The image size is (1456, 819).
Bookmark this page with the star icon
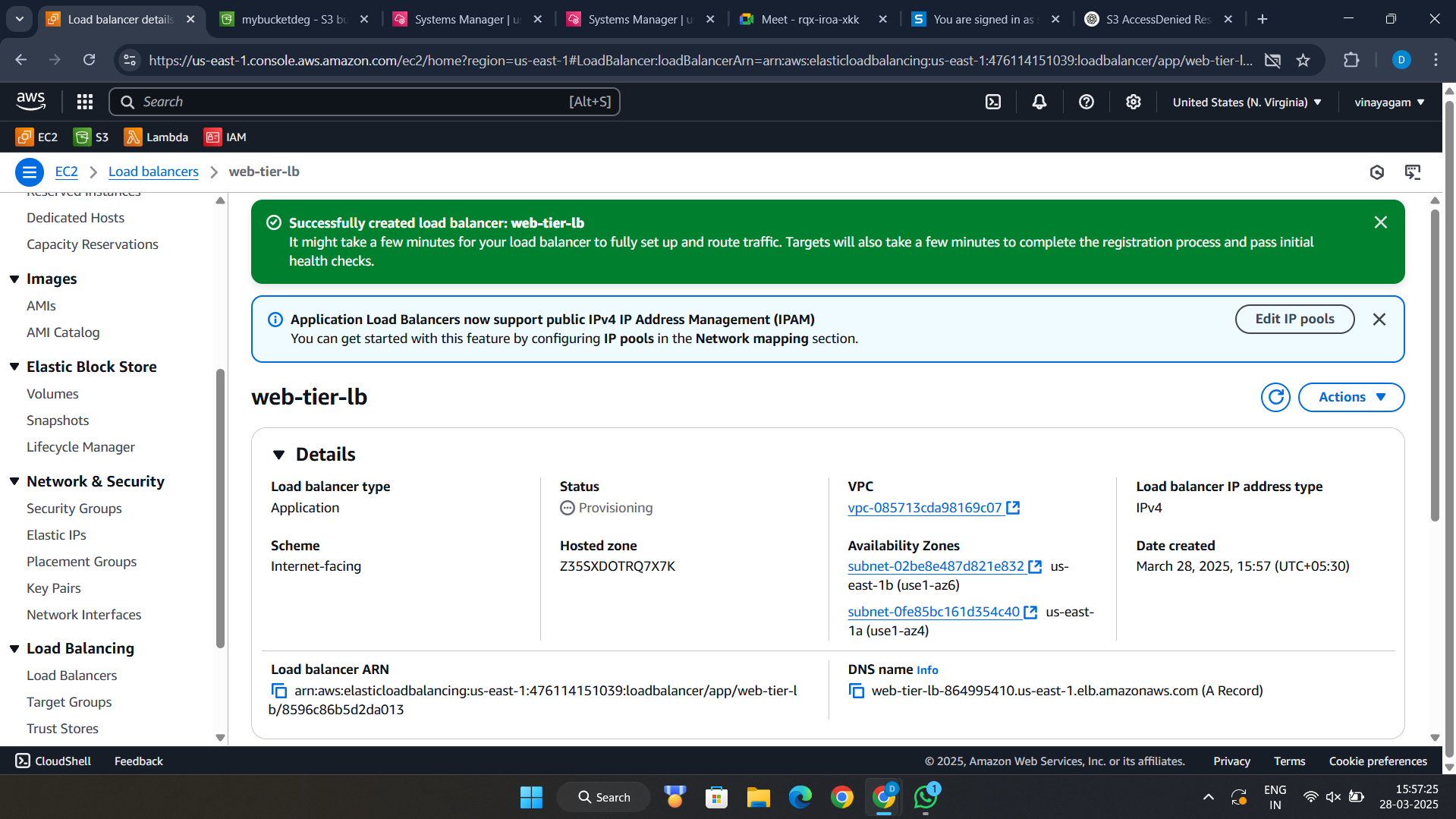[x=1303, y=60]
